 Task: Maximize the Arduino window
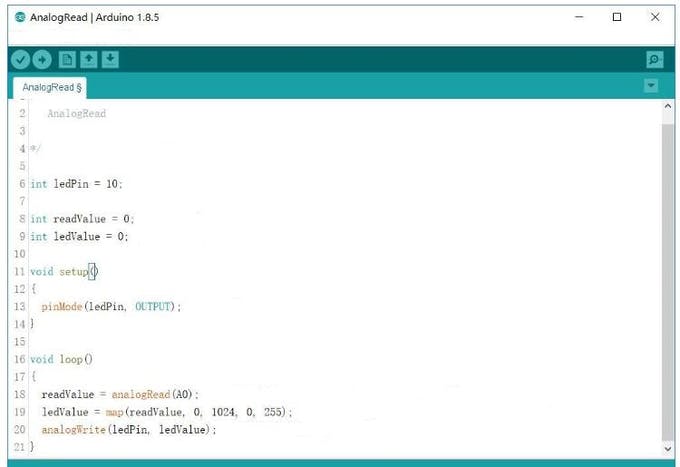tap(617, 17)
